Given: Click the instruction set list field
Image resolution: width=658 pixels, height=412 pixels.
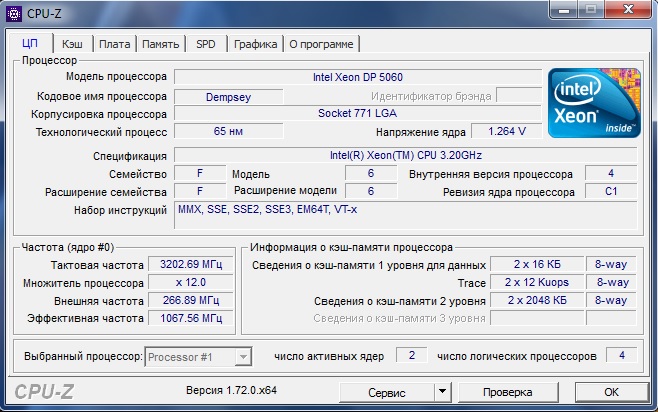Looking at the screenshot, I should pos(404,215).
